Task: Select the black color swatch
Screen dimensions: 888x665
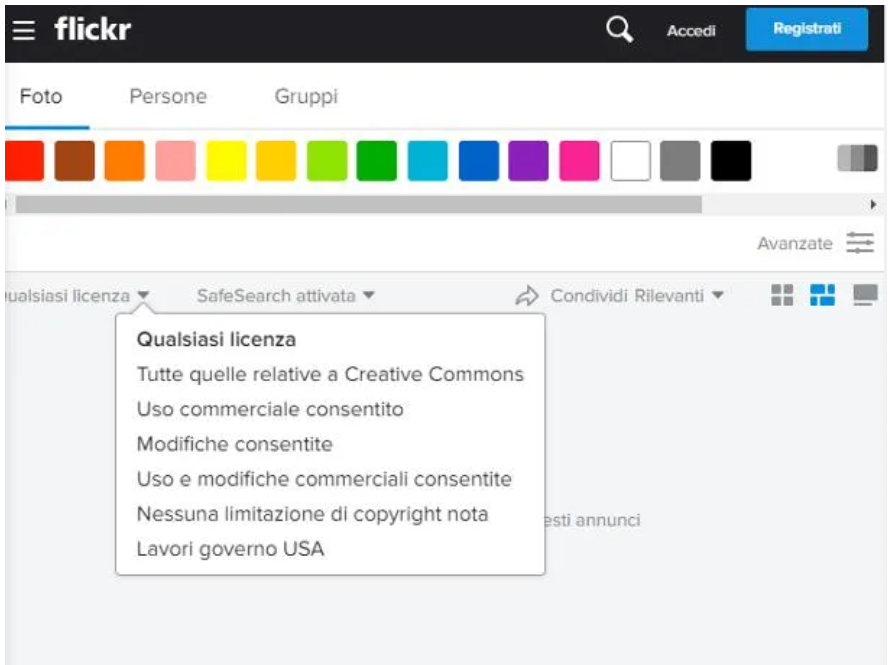Action: point(731,161)
